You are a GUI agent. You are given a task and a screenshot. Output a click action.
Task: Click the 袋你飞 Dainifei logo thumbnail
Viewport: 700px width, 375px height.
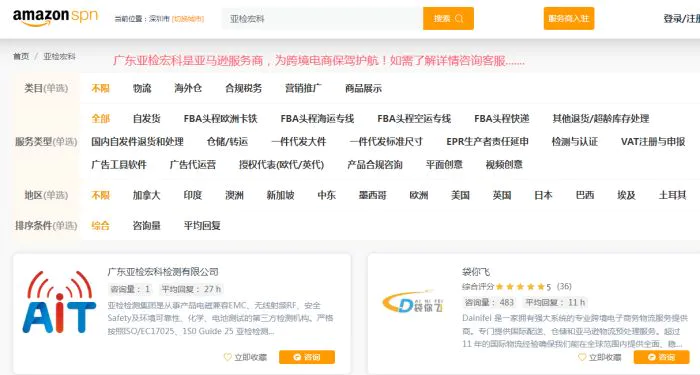[413, 302]
